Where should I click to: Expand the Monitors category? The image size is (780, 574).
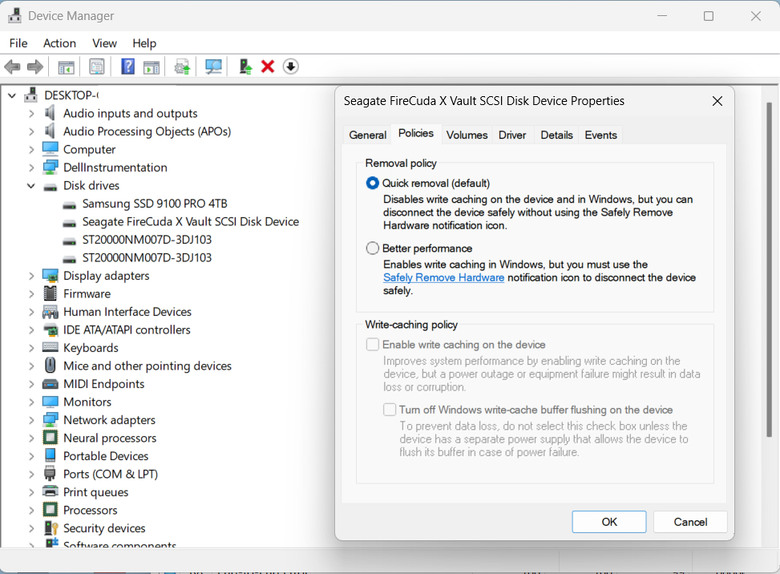(31, 402)
